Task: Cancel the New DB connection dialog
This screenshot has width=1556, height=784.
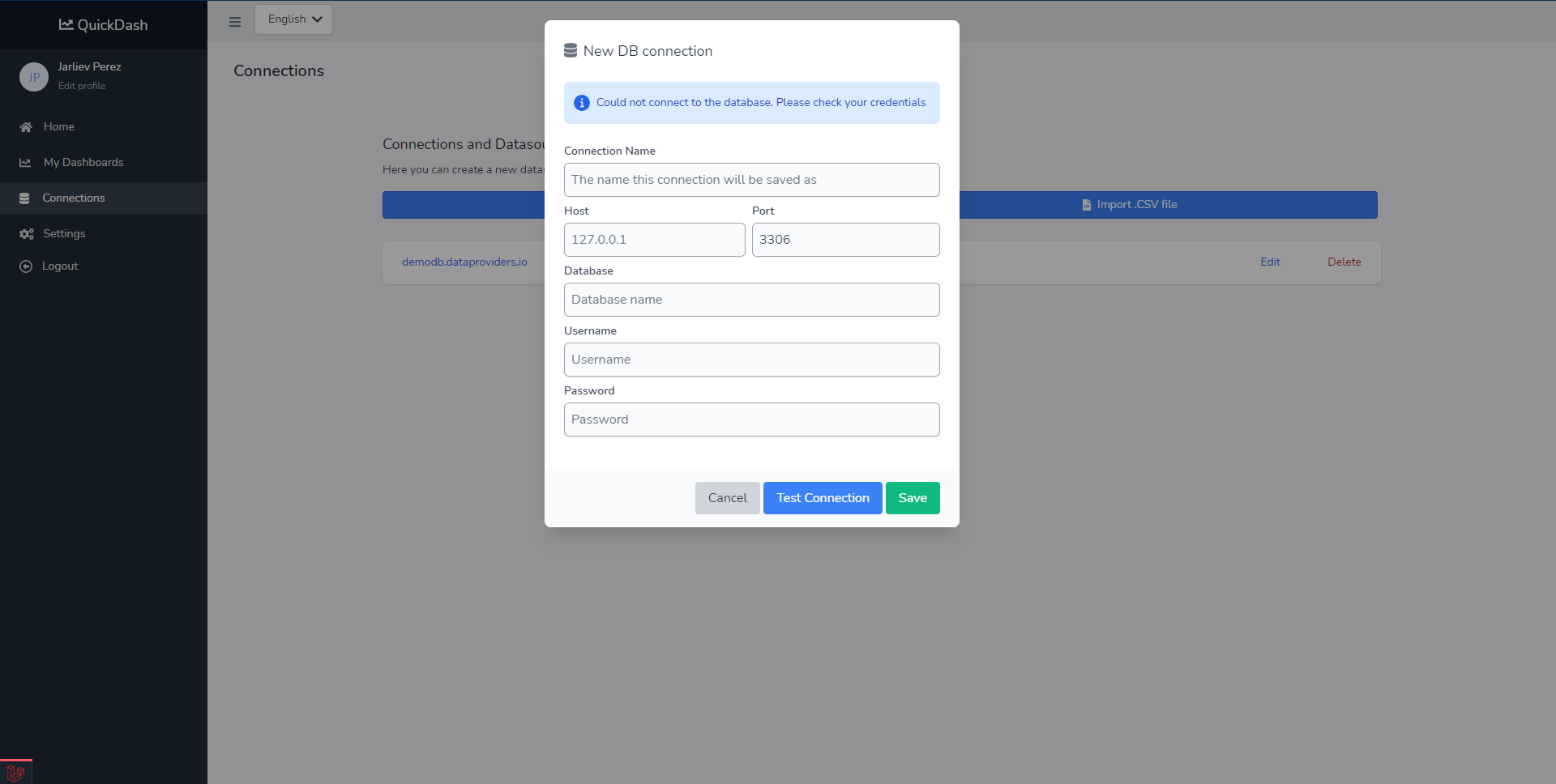Action: coord(727,498)
